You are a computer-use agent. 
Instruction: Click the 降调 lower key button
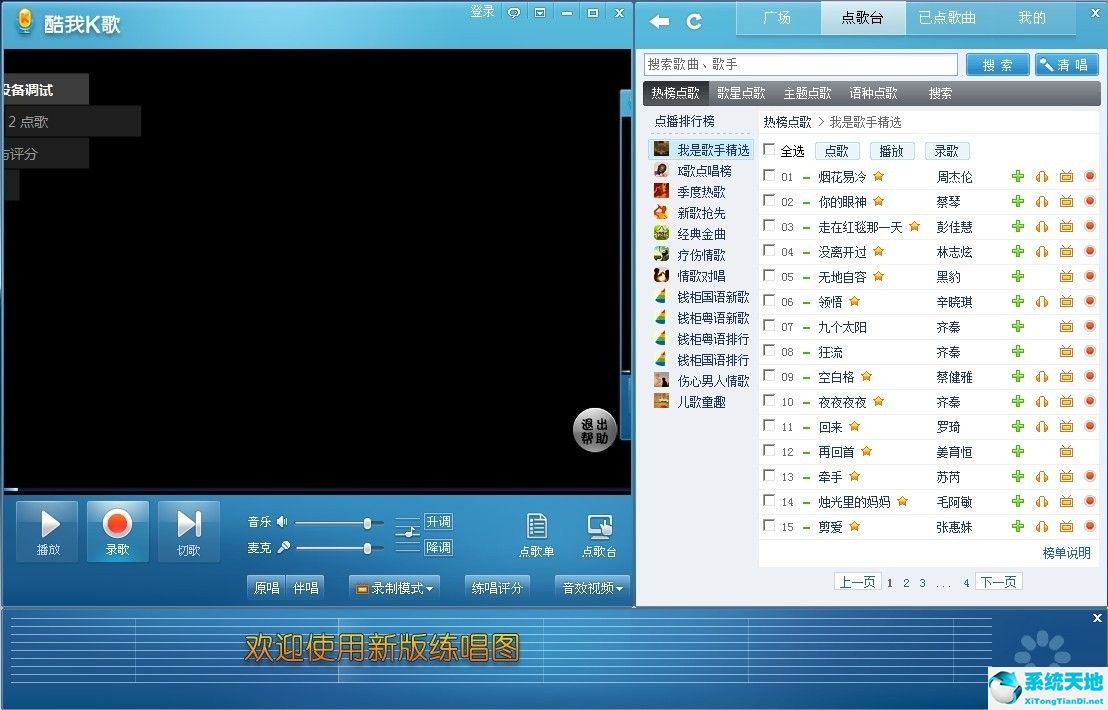(438, 547)
